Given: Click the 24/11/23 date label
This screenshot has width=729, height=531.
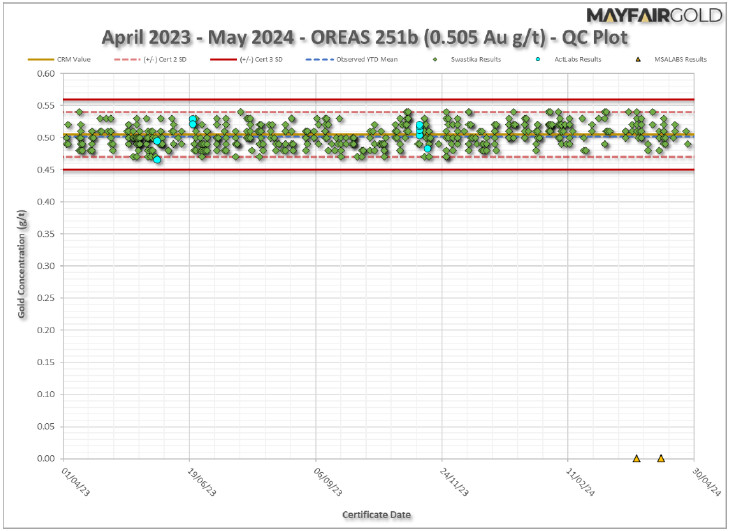Looking at the screenshot, I should (x=454, y=482).
